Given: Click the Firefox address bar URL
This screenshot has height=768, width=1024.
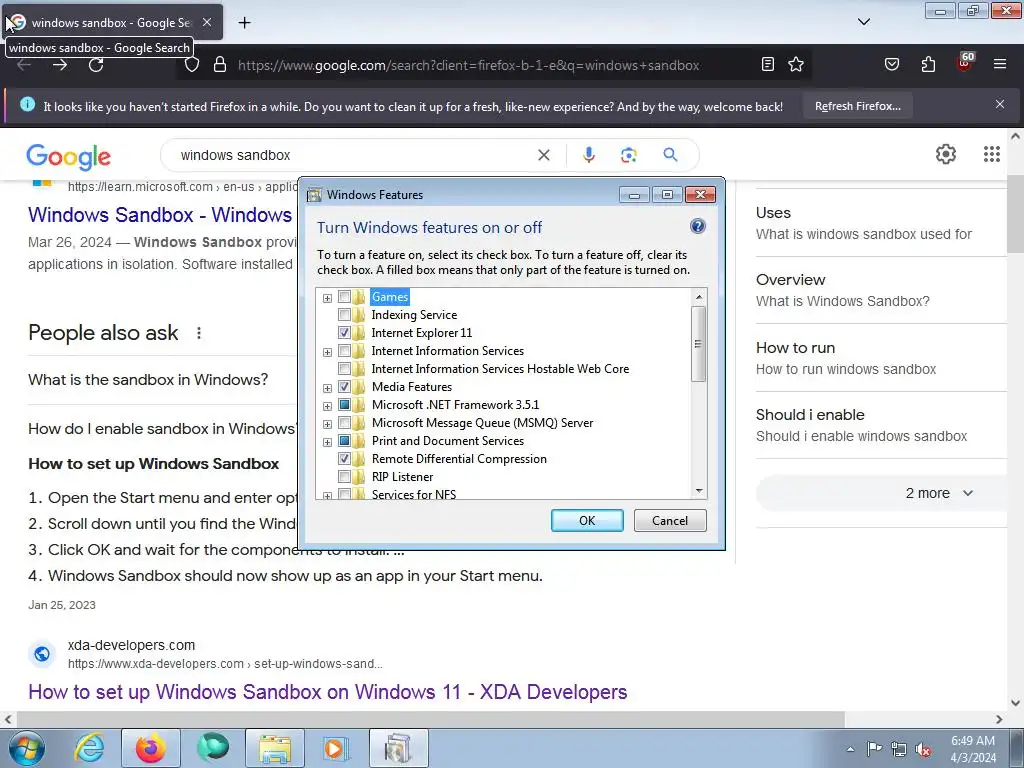Looking at the screenshot, I should 468,65.
